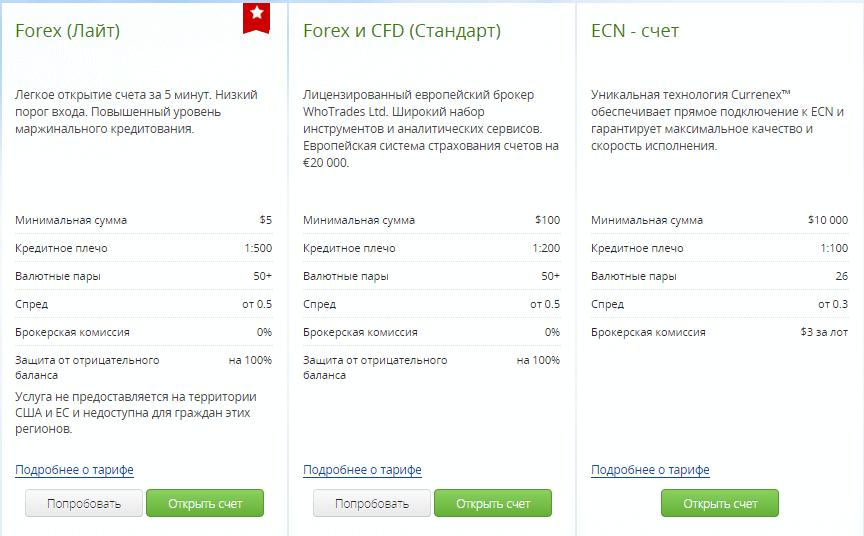Click the WhoTrades Ltd broker description text
This screenshot has width=864, height=536.
[x=431, y=128]
